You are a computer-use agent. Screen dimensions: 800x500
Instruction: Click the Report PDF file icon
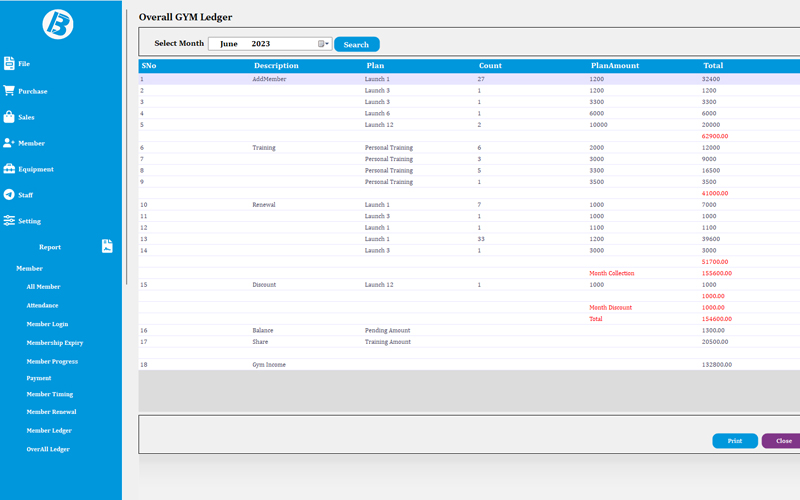click(x=107, y=246)
